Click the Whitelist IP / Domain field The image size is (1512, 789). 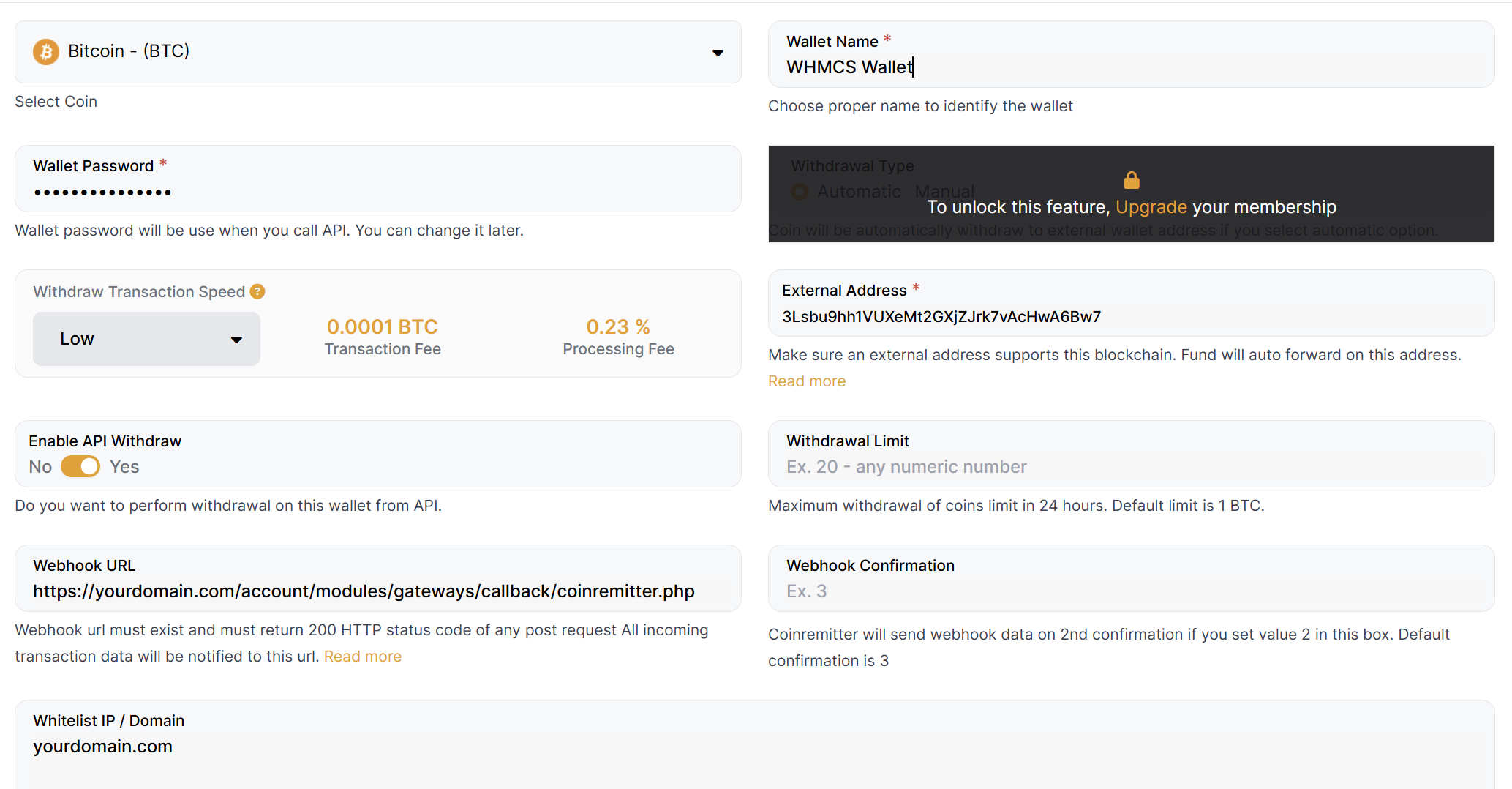tap(753, 747)
